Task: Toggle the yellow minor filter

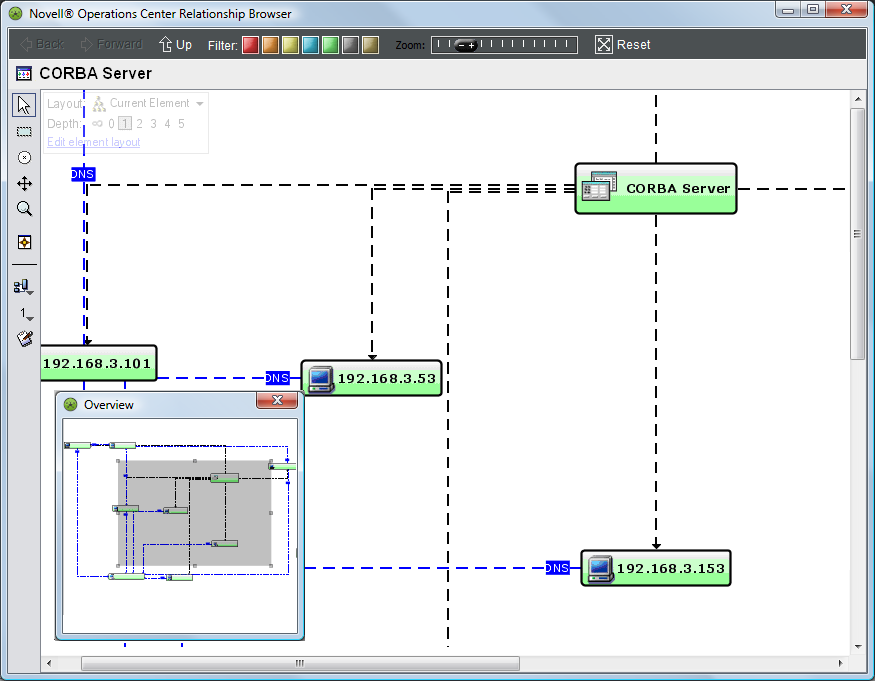Action: coord(290,45)
